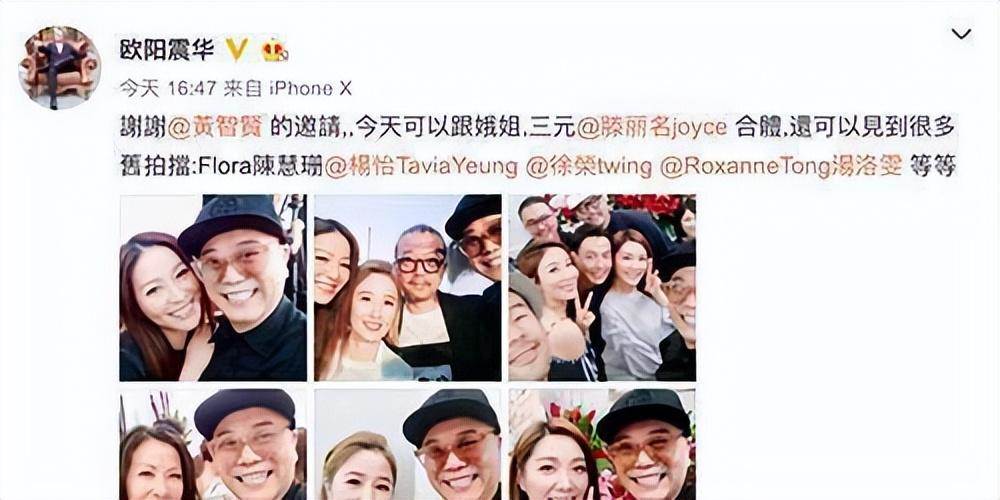The width and height of the screenshot is (1000, 500).
Task: Open third photo group selfie with peace signs
Action: (602, 288)
